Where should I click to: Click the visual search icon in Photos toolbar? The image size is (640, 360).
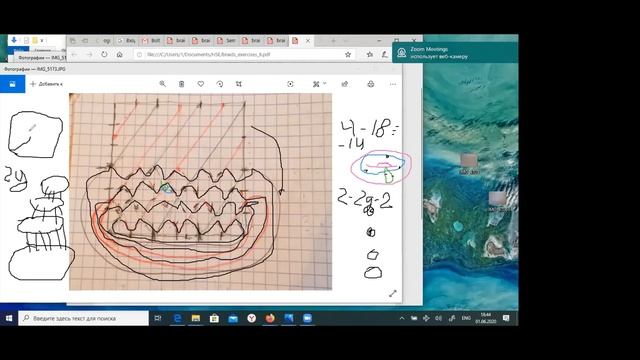click(x=290, y=84)
